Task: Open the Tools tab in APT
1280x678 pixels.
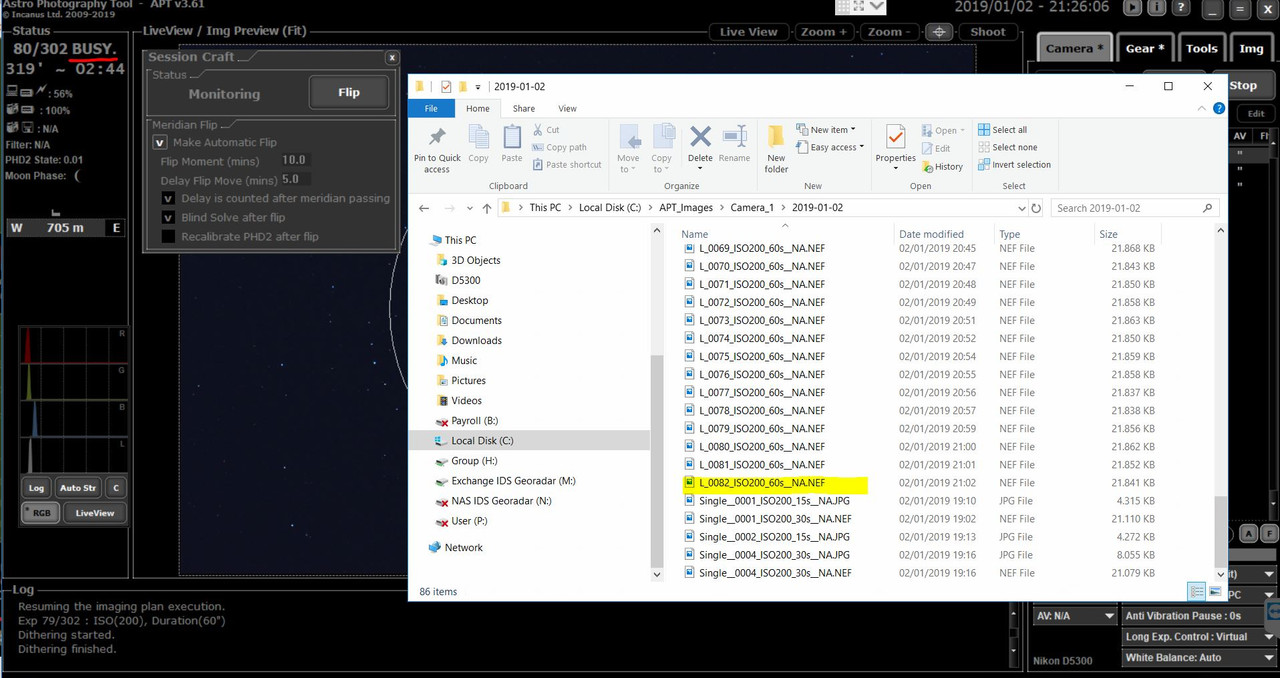Action: pos(1202,48)
